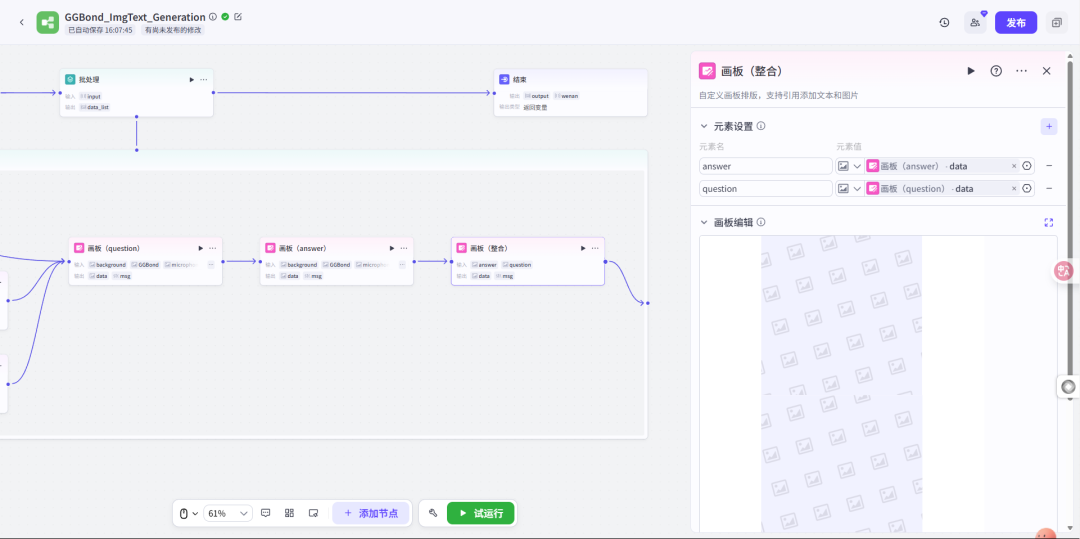Screen dimensions: 1080x539
Task: Open type dropdown for the question element
Action: tap(850, 189)
